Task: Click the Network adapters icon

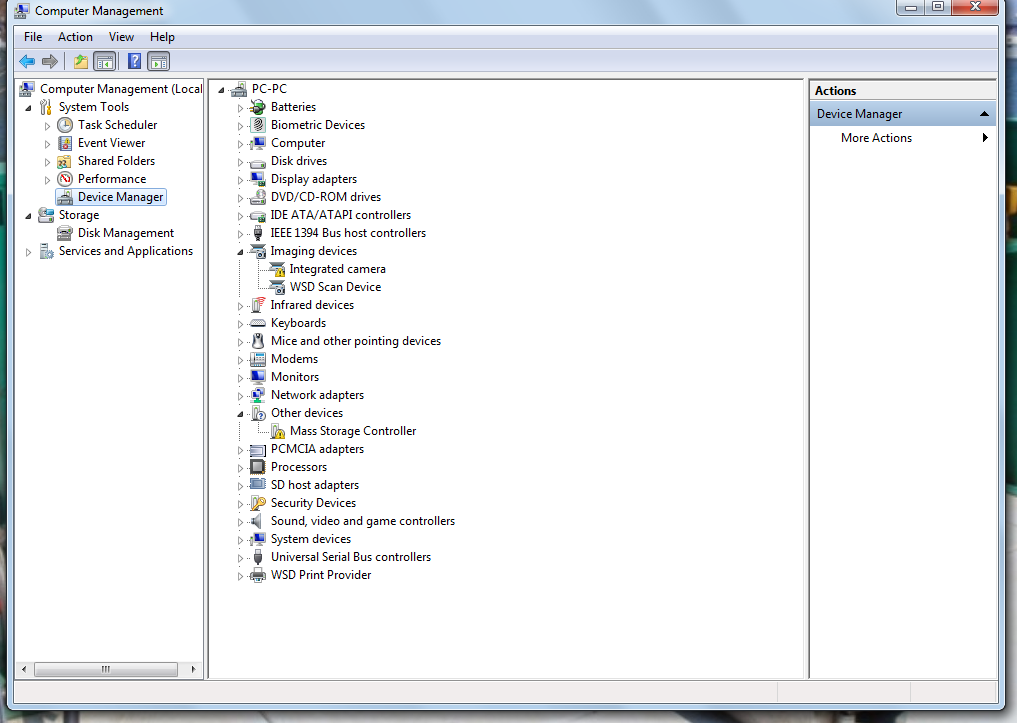Action: (258, 395)
